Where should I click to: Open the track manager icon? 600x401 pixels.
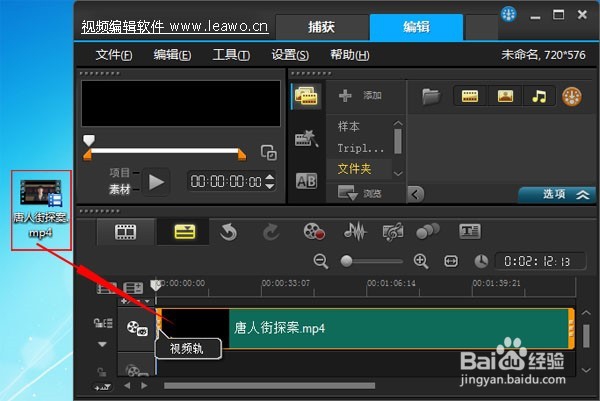coord(133,288)
